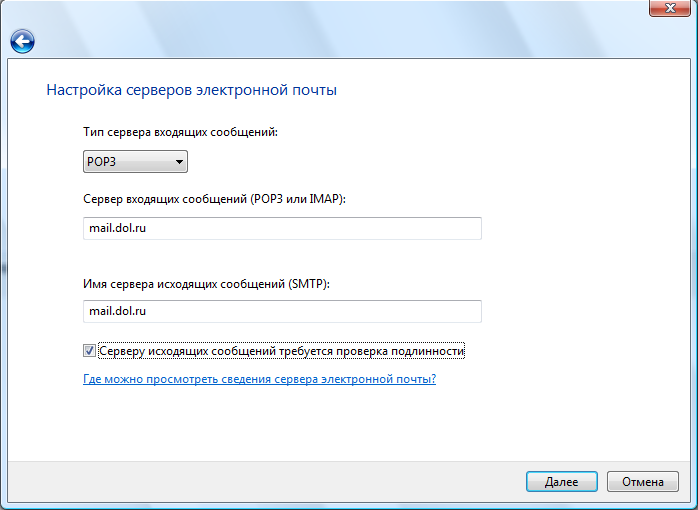Click the blue back arrow icon
698x510 pixels.
pyautogui.click(x=22, y=41)
